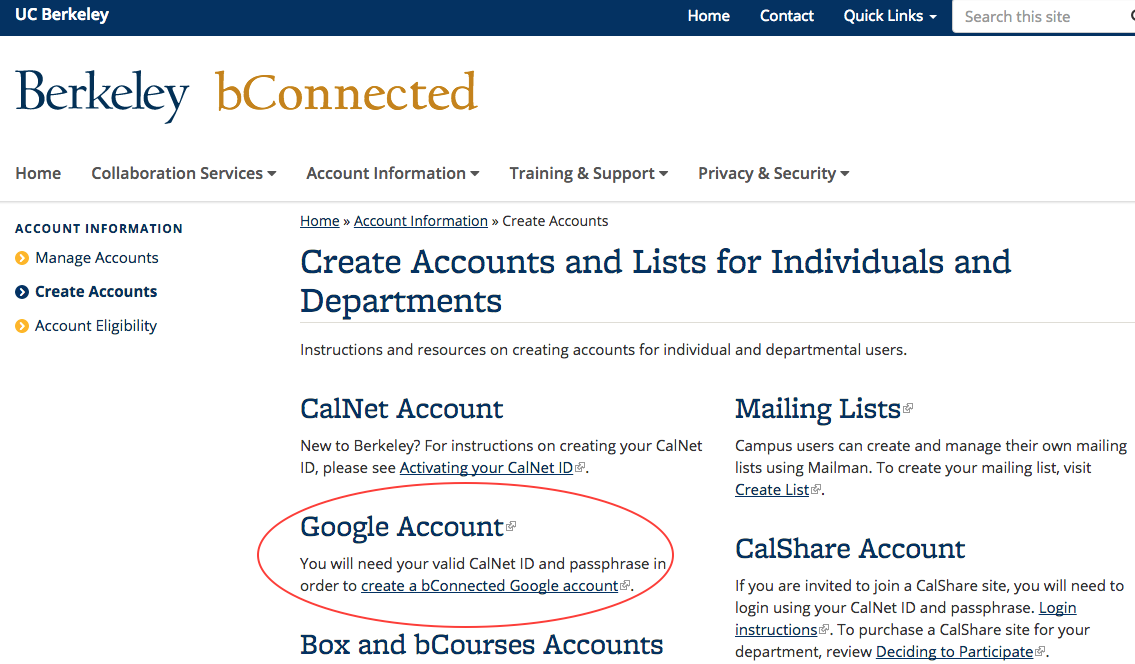
Task: Click Account Information in the breadcrumb
Action: point(420,221)
